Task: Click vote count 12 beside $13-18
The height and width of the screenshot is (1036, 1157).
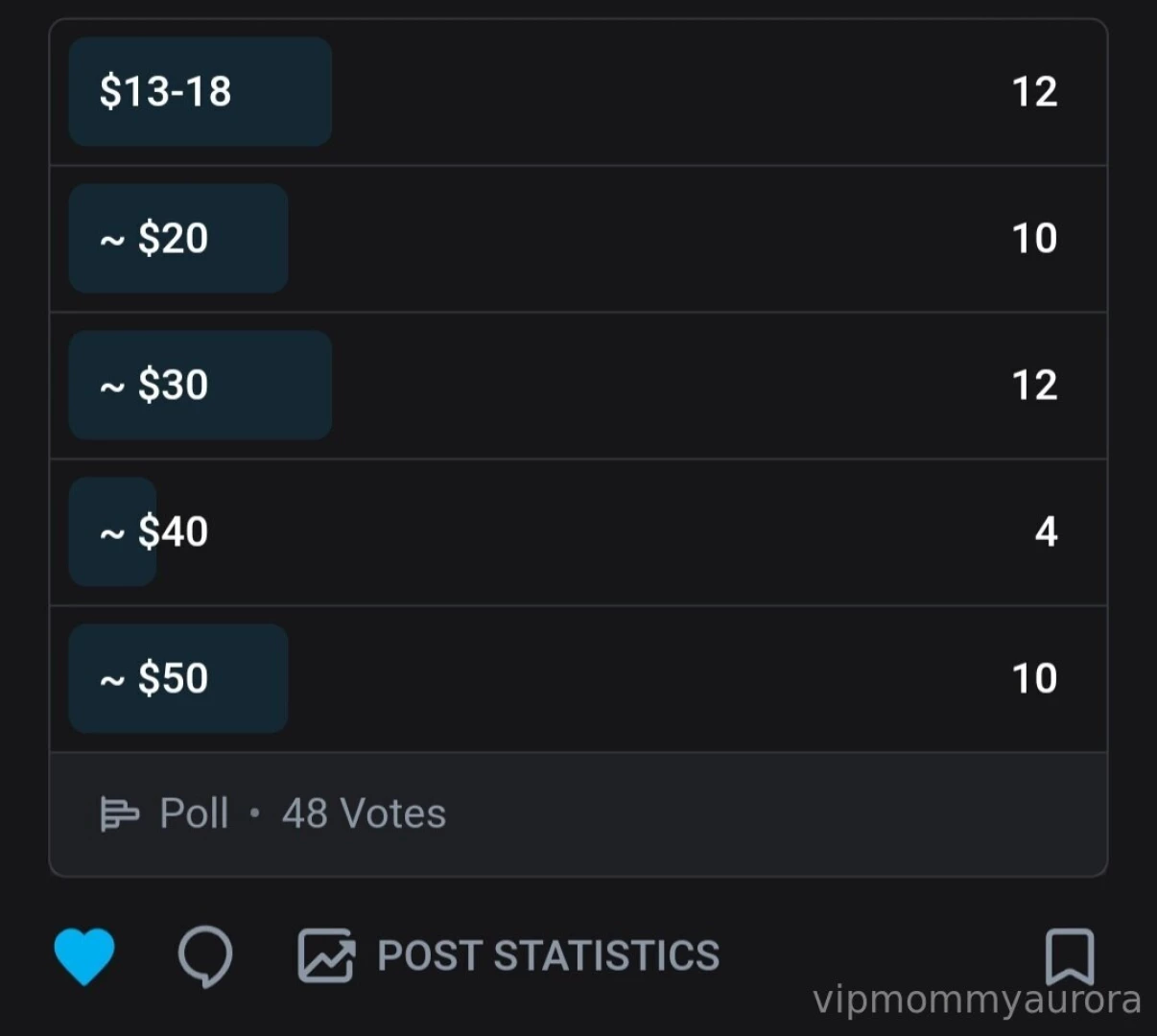Action: (x=1034, y=92)
